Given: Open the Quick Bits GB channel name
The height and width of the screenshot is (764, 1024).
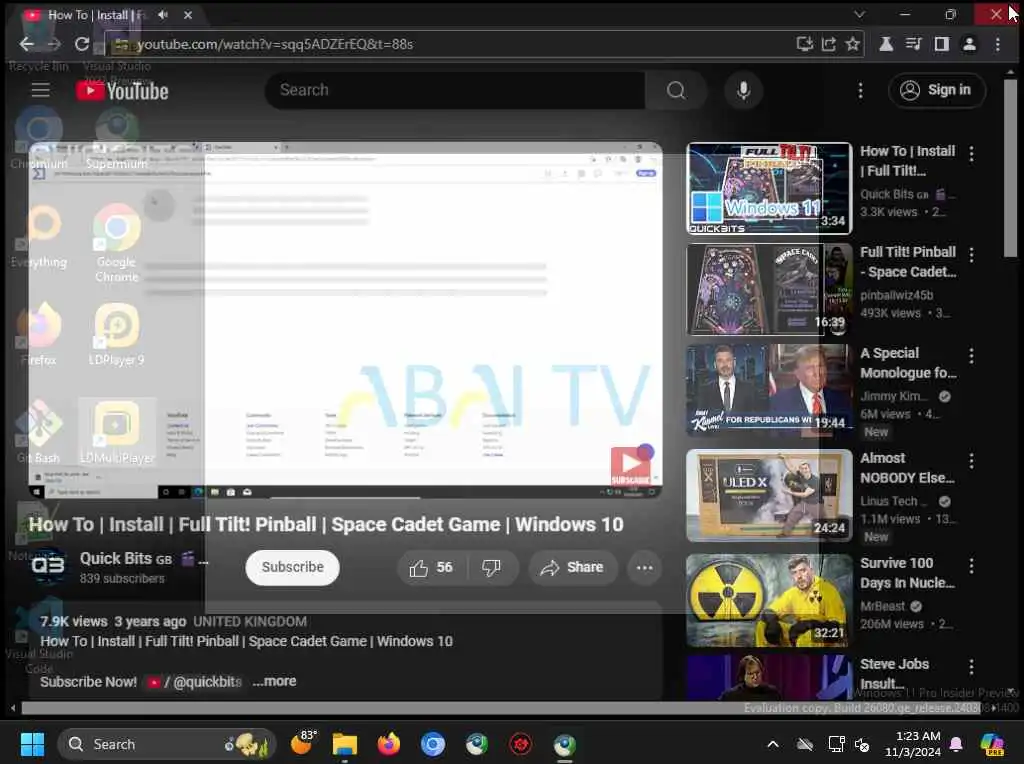Looking at the screenshot, I should pyautogui.click(x=126, y=559).
